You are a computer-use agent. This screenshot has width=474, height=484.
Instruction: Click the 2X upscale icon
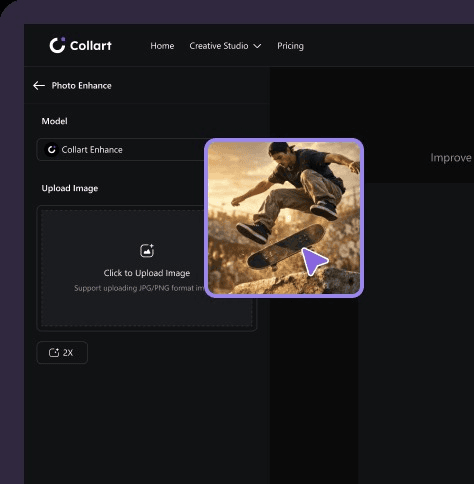coord(54,352)
